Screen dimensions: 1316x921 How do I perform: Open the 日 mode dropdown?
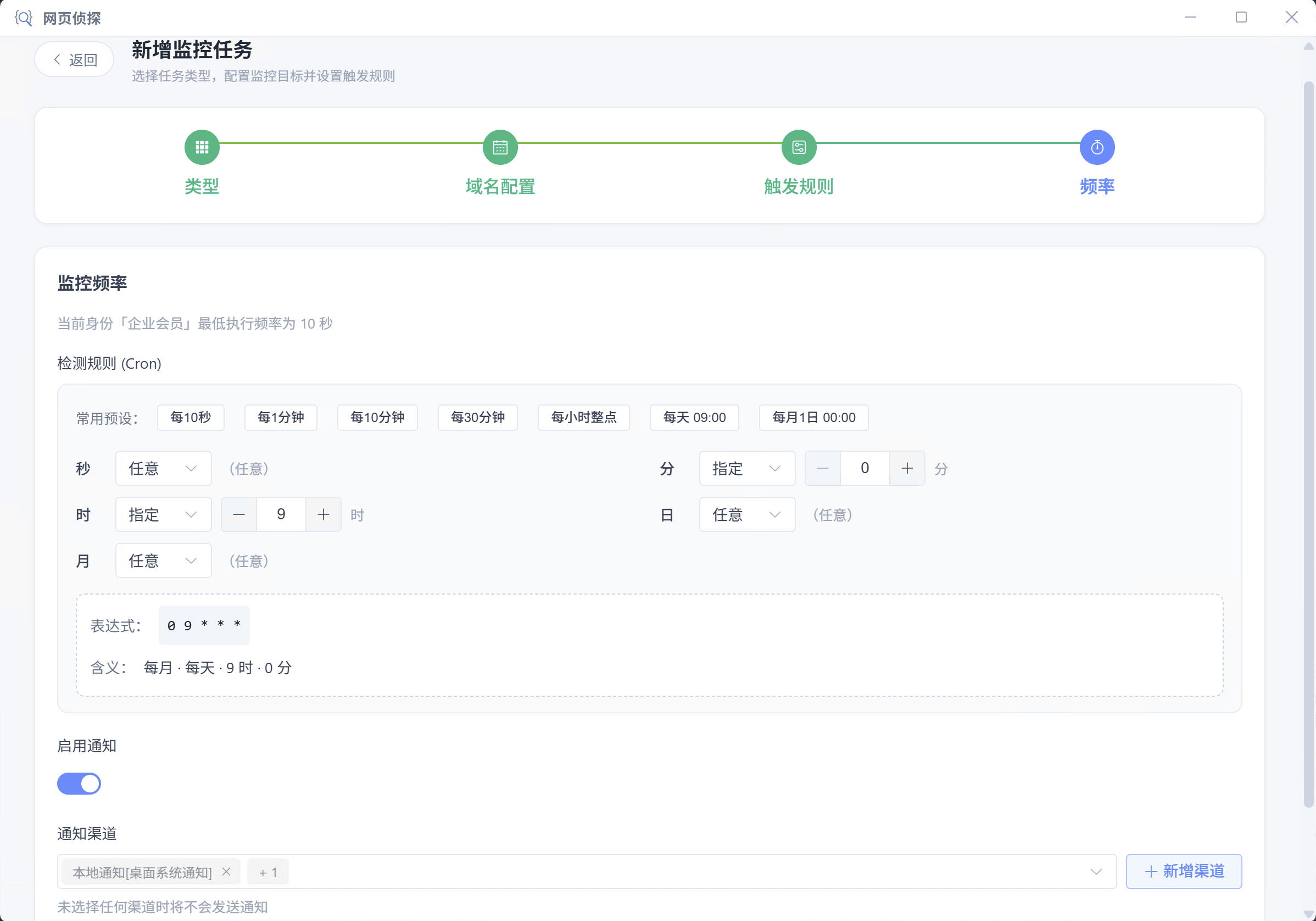747,514
